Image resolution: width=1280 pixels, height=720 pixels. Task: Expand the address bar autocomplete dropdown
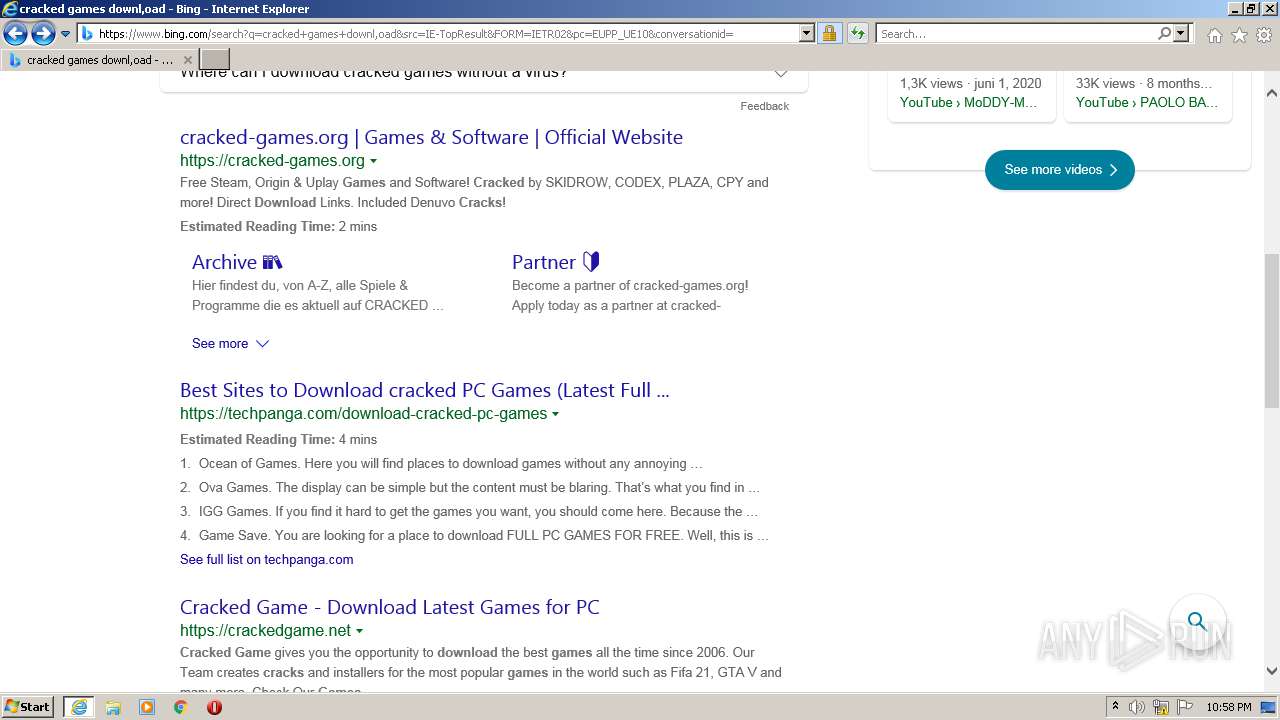click(x=807, y=34)
